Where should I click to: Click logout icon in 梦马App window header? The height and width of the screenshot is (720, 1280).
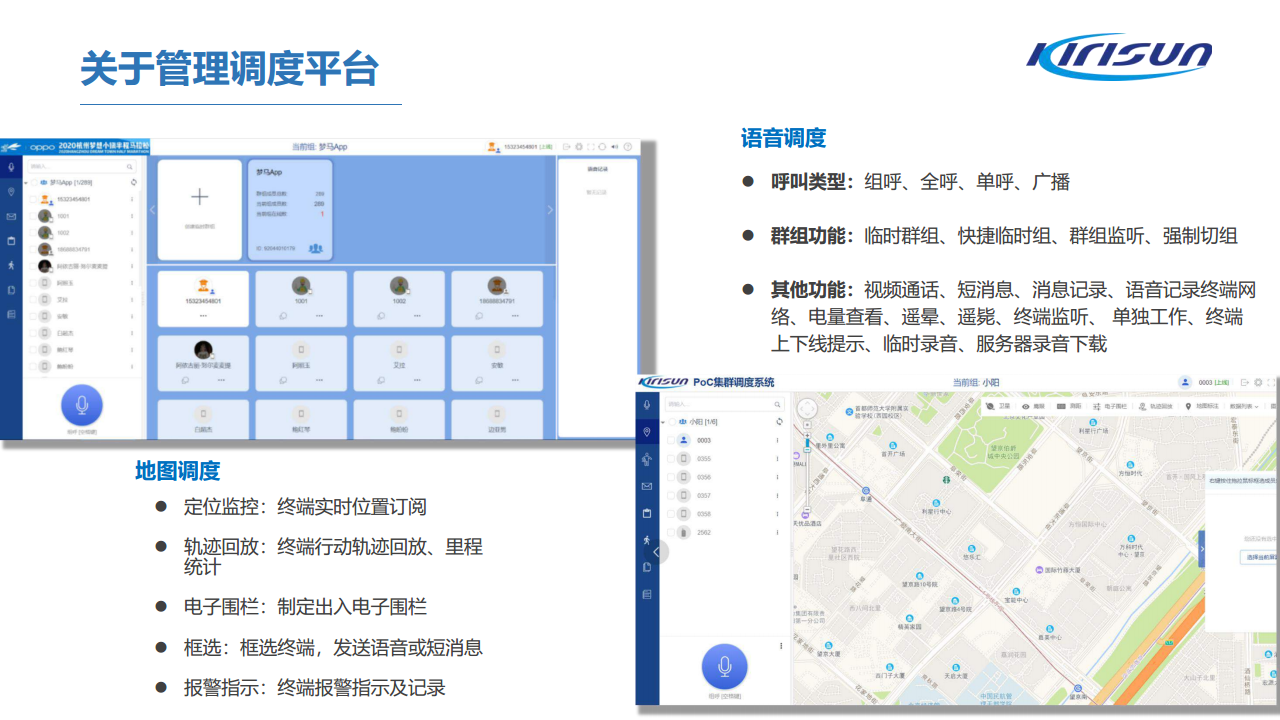click(x=566, y=147)
